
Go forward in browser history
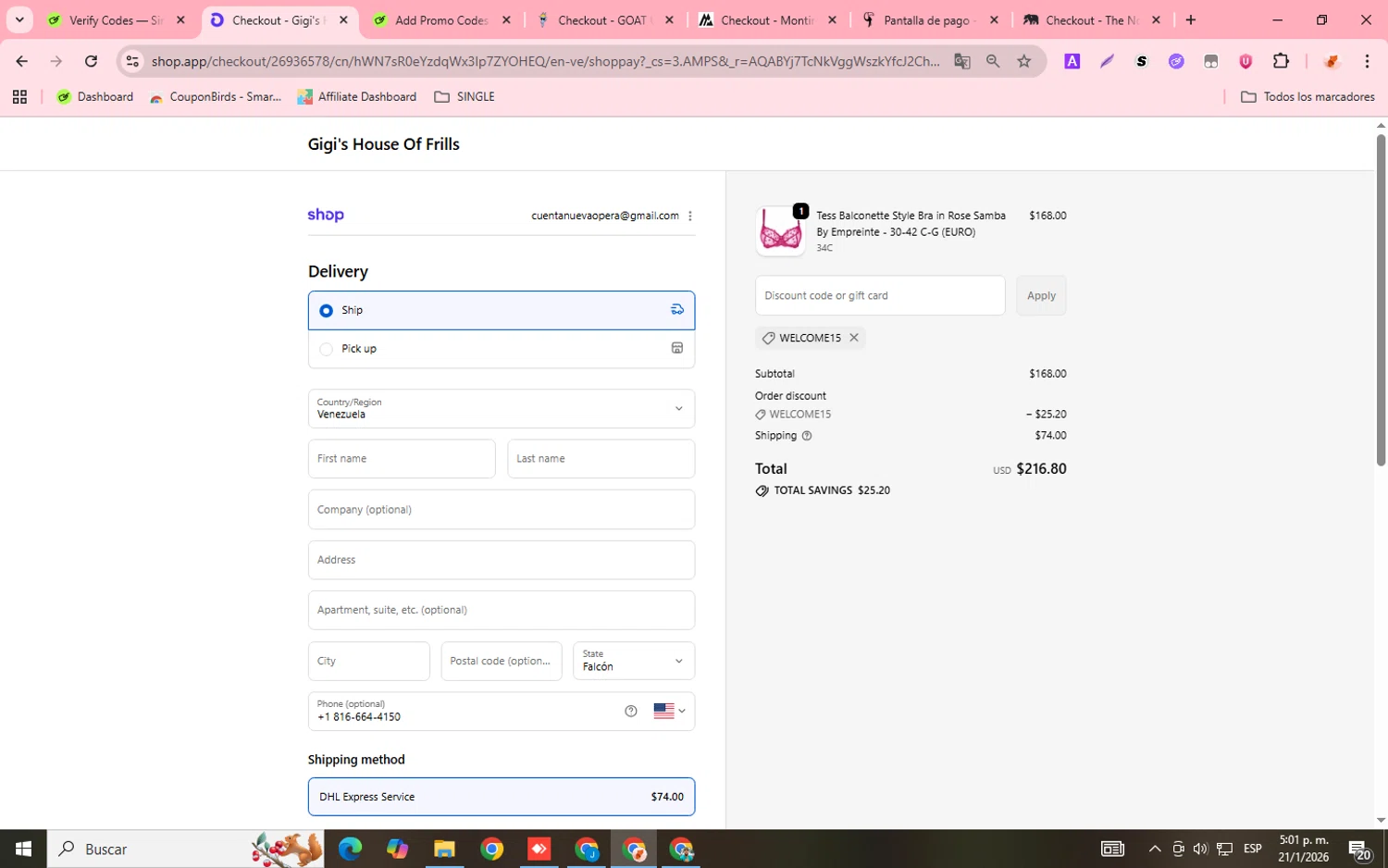[x=56, y=61]
